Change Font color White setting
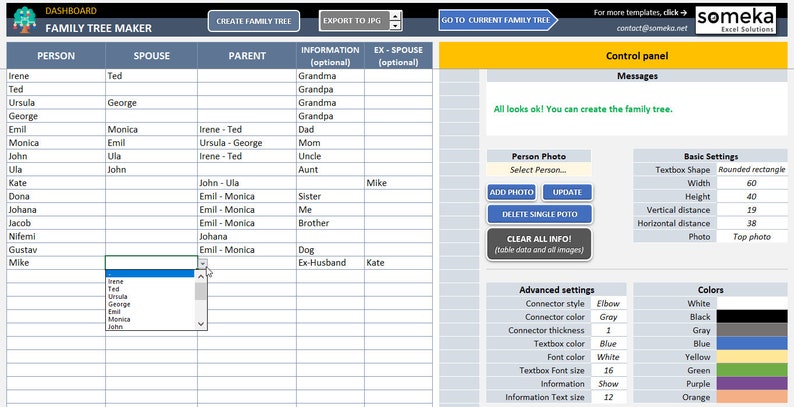The width and height of the screenshot is (794, 407). 608,357
